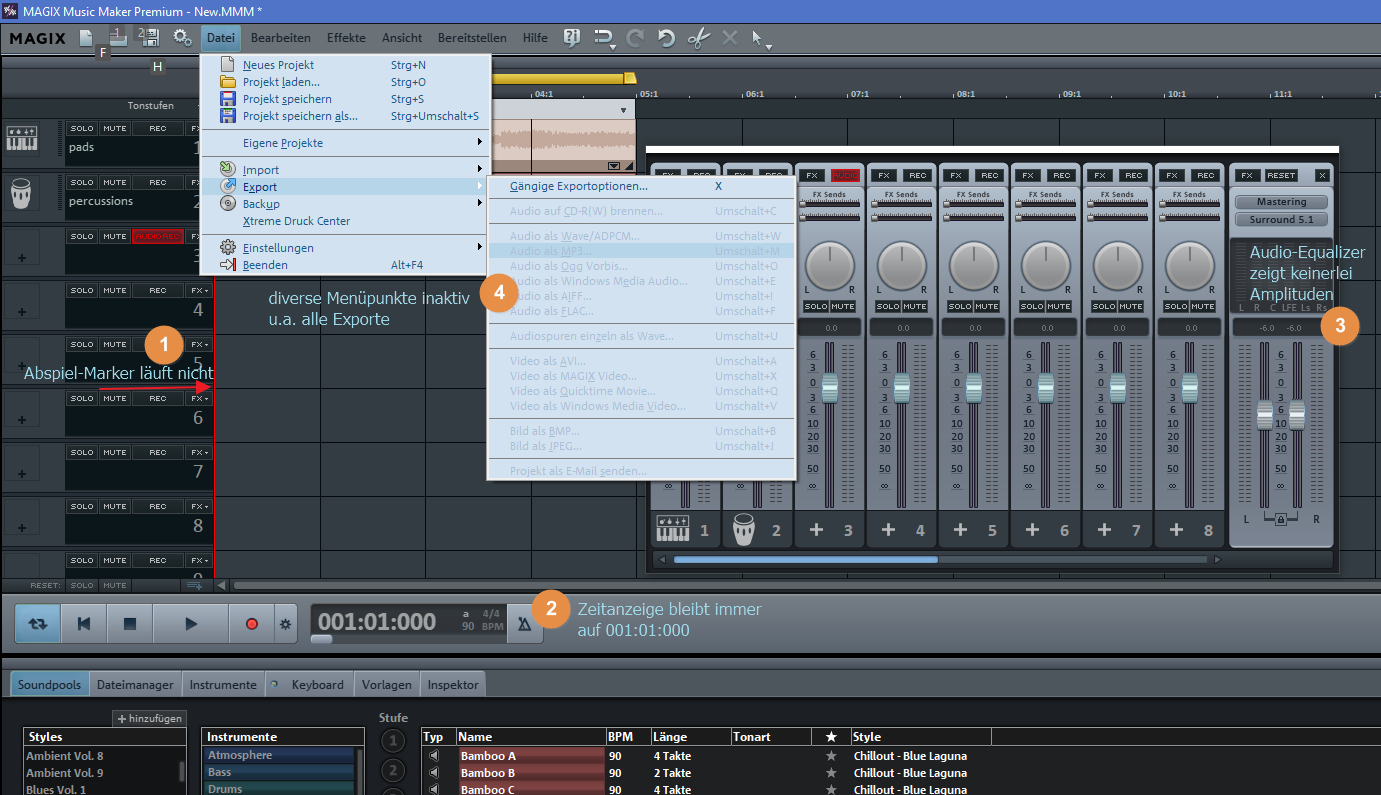Switch to the Dateimanager tab

point(135,685)
